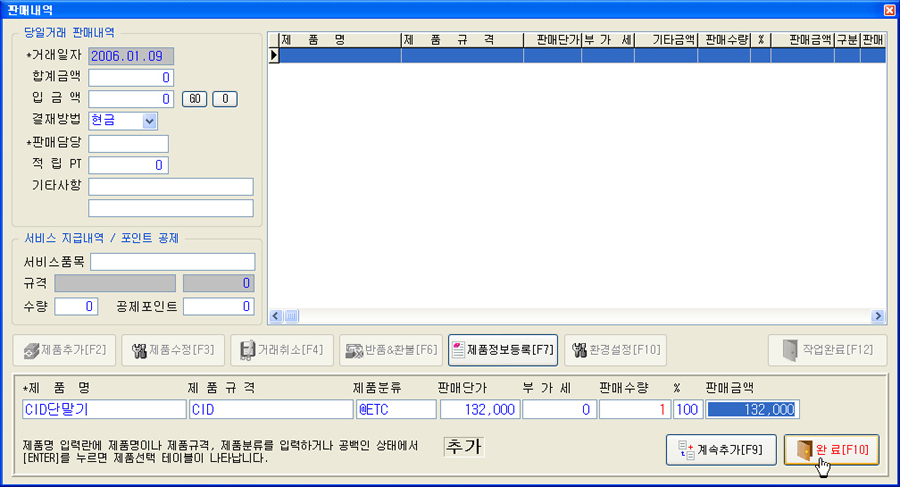The height and width of the screenshot is (487, 900).
Task: Click the 공제포인트 input field
Action: 219,307
